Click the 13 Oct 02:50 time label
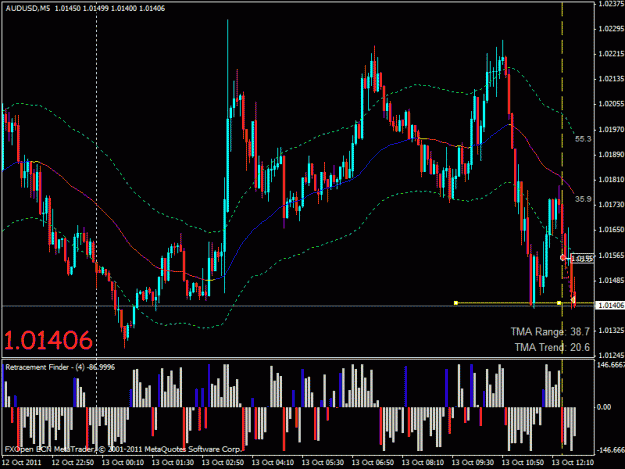Viewport: 625px width, 469px height. (x=223, y=463)
